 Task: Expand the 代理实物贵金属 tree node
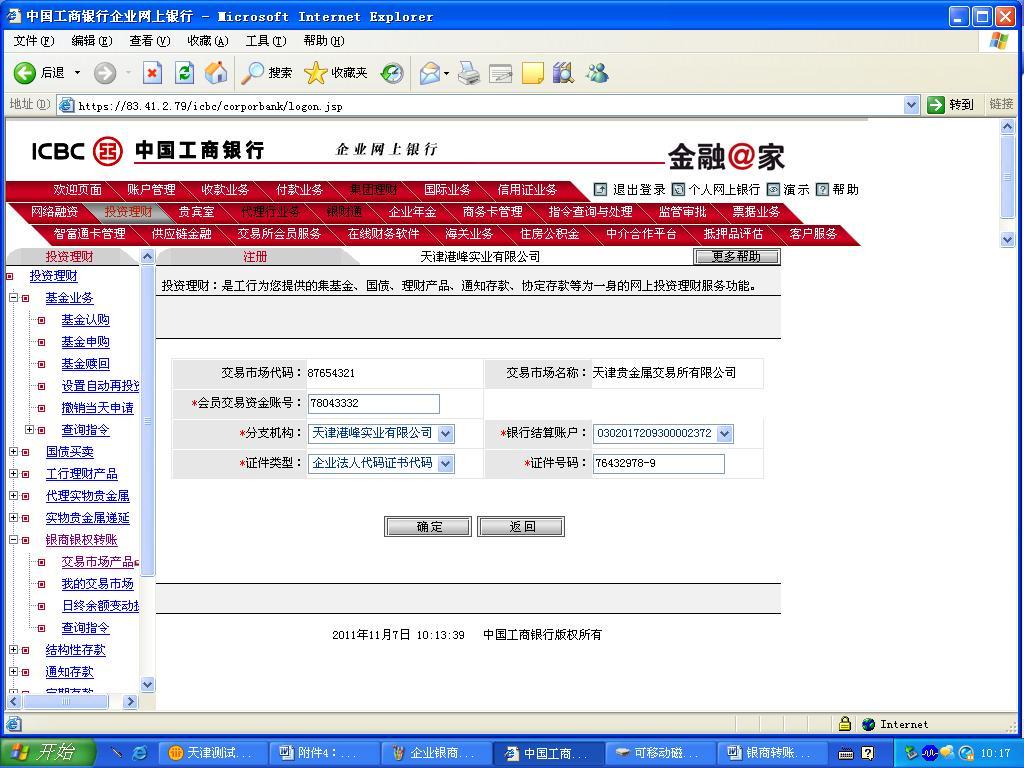[x=13, y=496]
